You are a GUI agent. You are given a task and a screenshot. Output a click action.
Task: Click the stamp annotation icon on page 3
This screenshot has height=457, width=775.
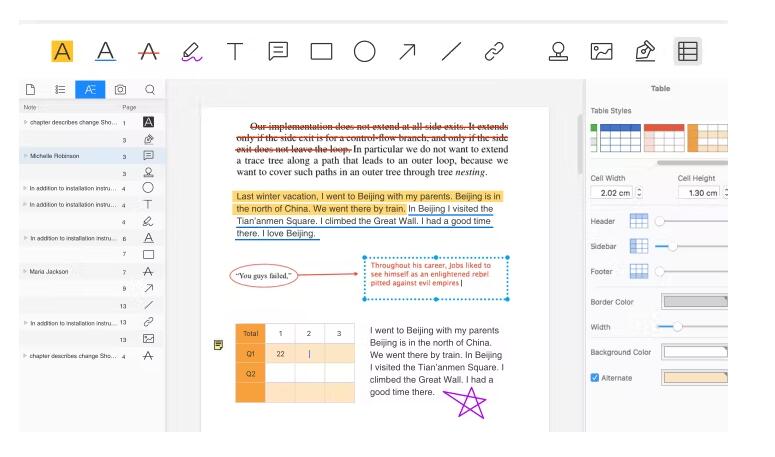pyautogui.click(x=148, y=172)
